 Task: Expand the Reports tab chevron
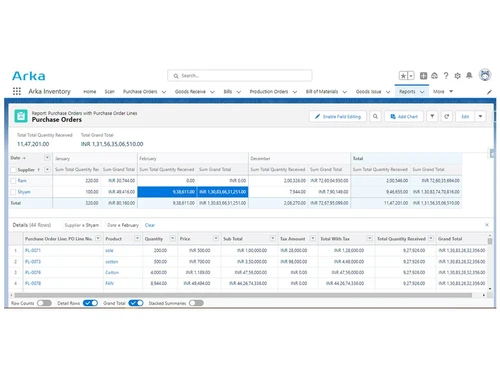point(422,92)
